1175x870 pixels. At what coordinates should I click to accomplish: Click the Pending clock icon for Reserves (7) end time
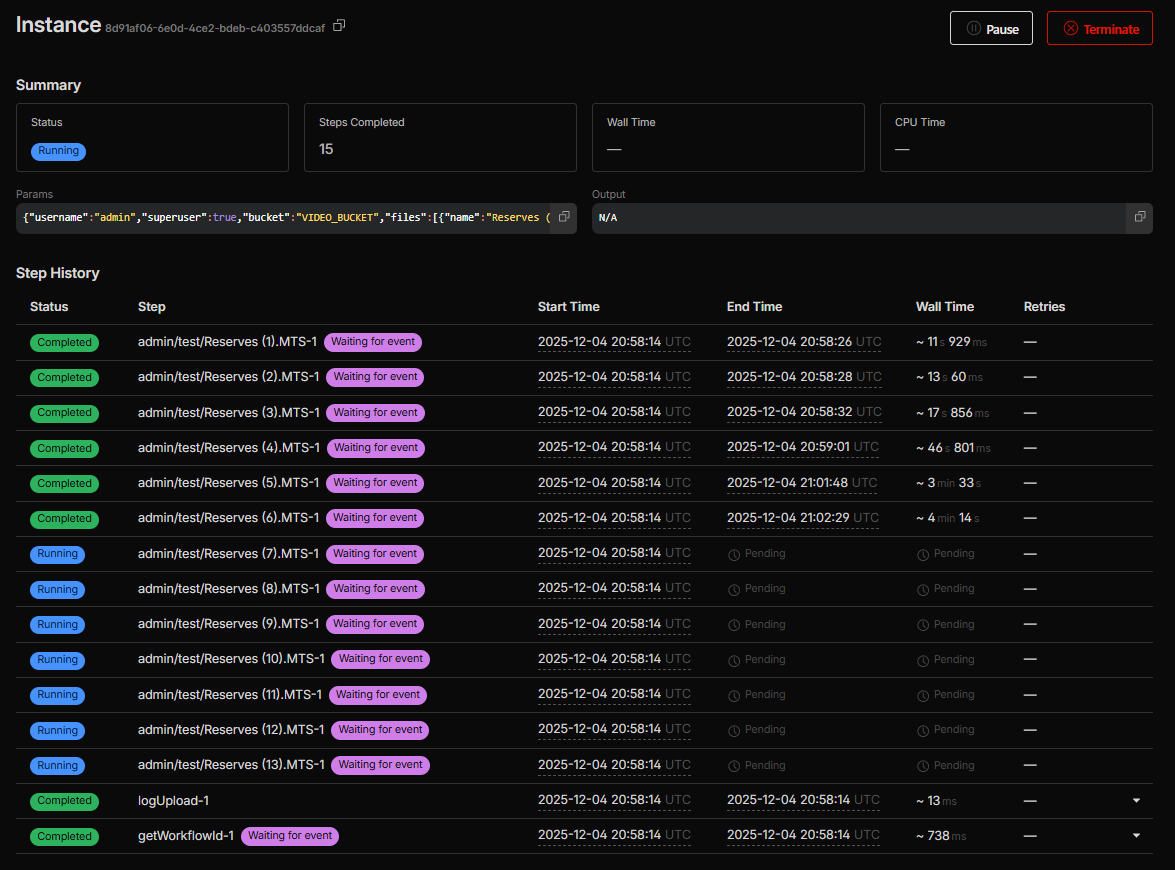pos(734,554)
